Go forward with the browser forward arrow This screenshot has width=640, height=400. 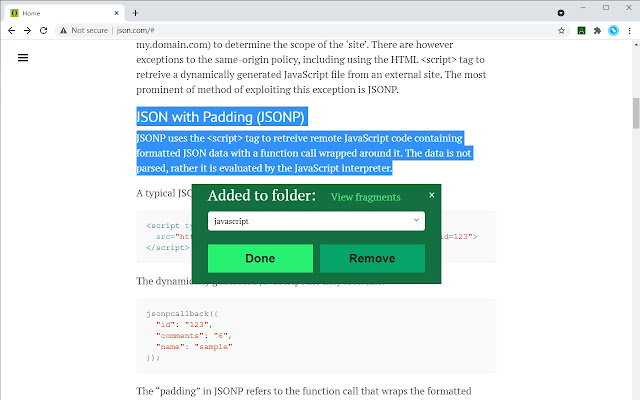point(27,31)
